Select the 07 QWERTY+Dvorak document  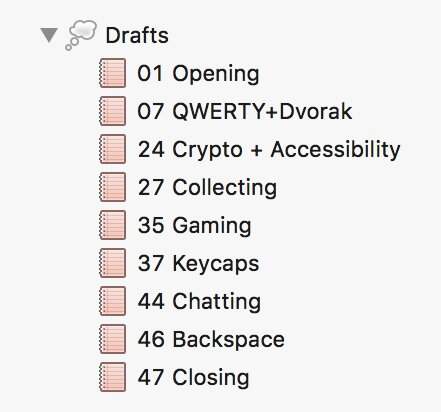(245, 111)
